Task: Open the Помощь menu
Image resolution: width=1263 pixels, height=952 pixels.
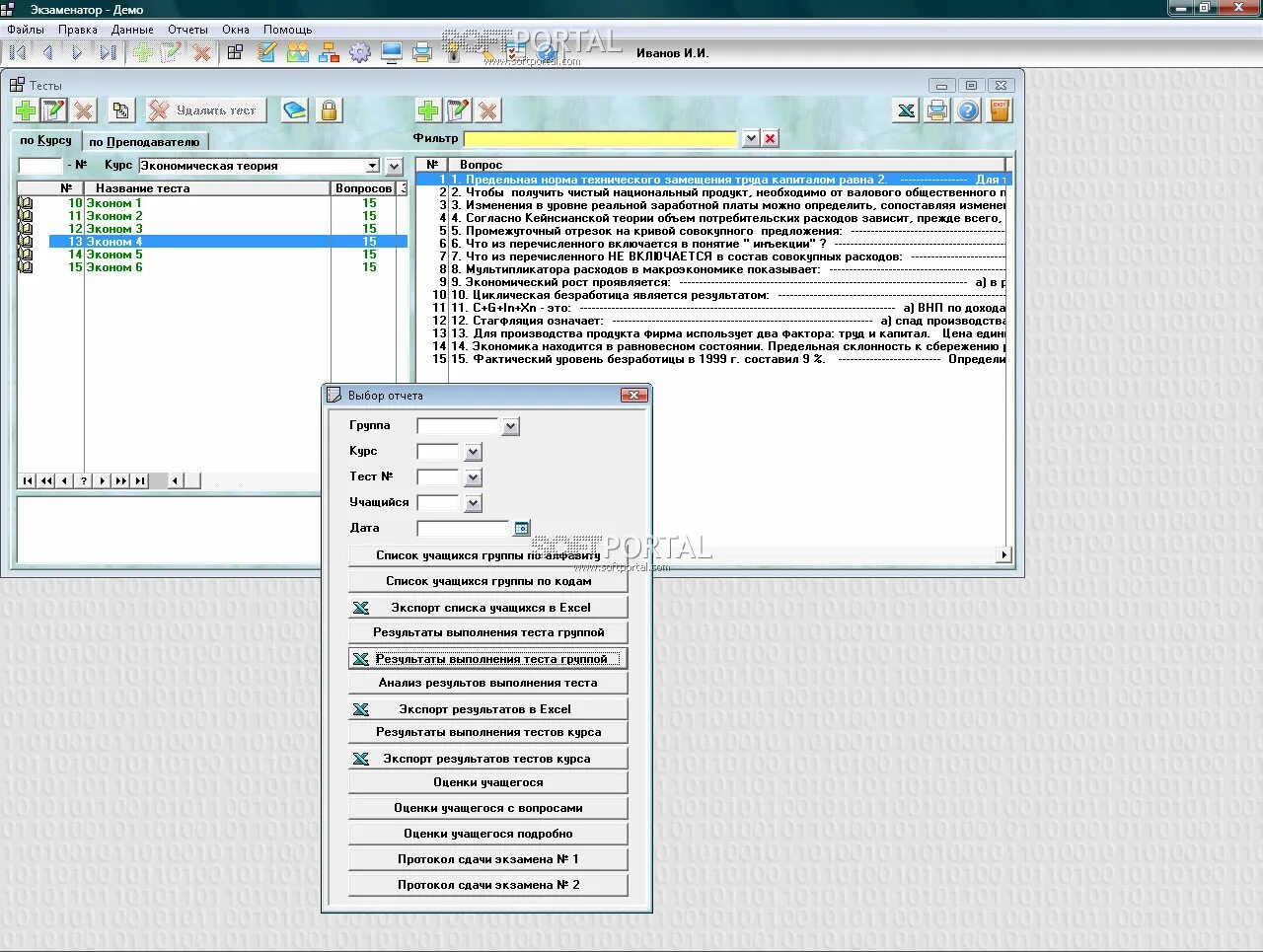Action: tap(288, 30)
